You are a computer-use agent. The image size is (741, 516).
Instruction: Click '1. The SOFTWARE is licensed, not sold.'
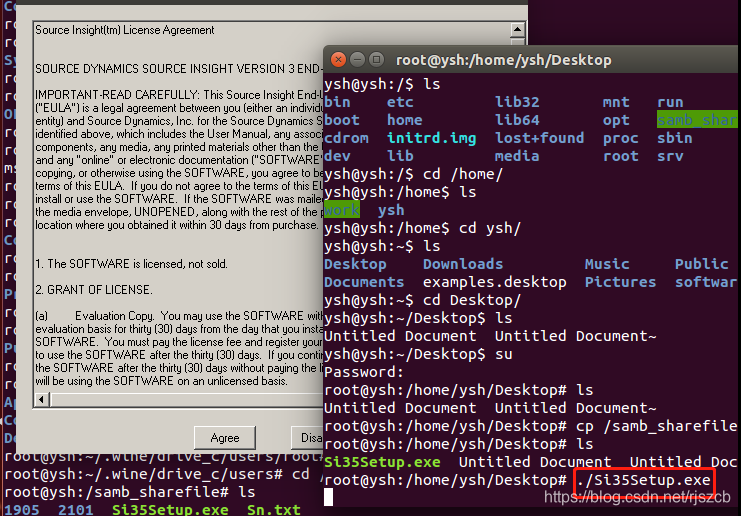131,264
